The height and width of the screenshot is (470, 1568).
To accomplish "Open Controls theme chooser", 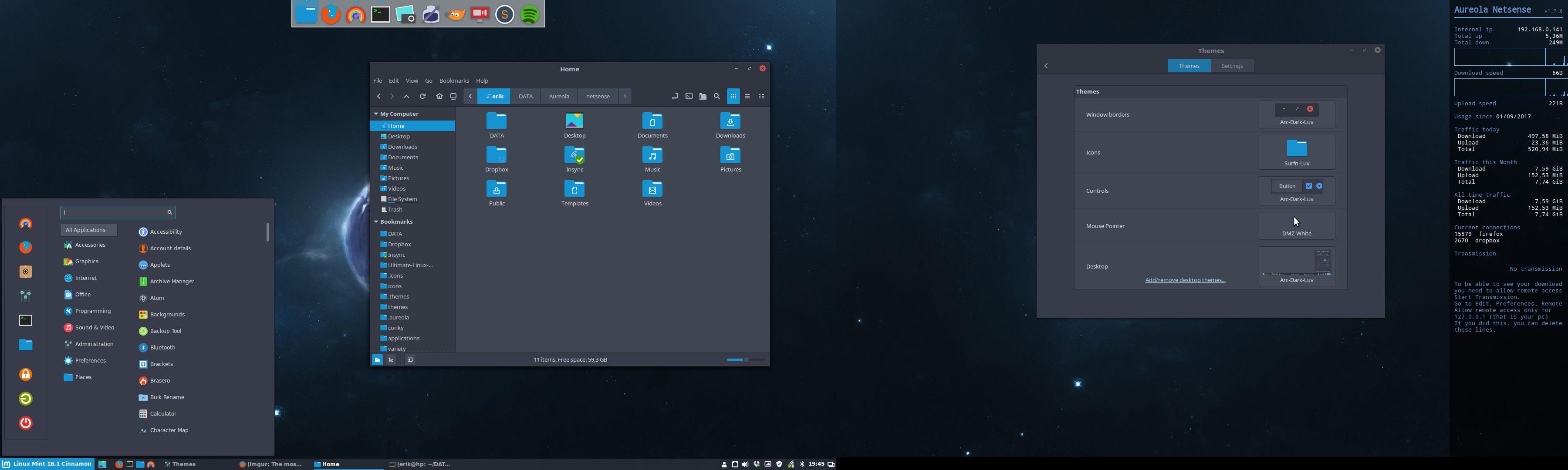I will [1297, 191].
